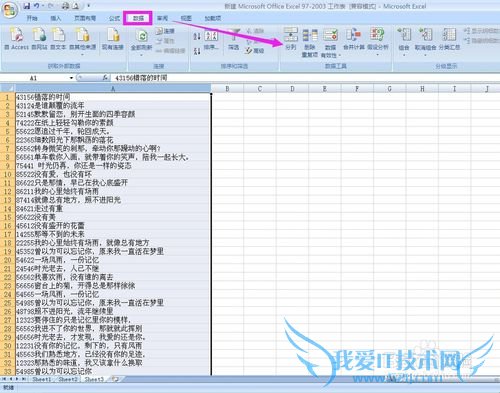
Task: Click the fx insert function button
Action: 105,78
